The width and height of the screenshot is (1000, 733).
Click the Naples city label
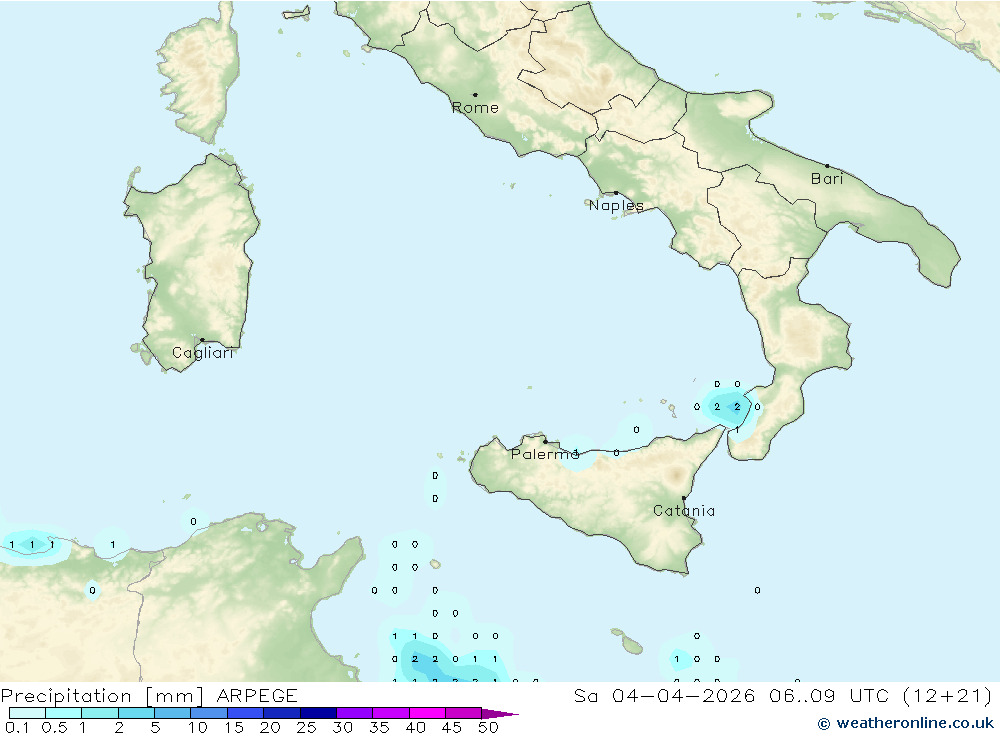[616, 205]
